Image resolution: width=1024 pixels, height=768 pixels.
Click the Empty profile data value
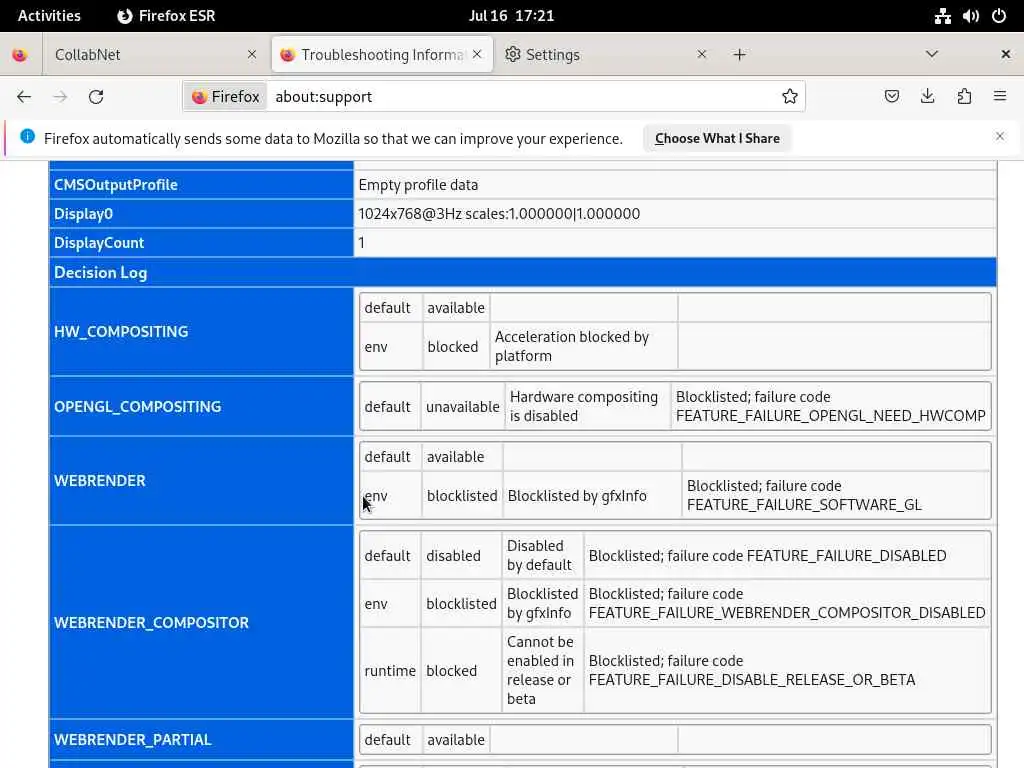(x=418, y=185)
